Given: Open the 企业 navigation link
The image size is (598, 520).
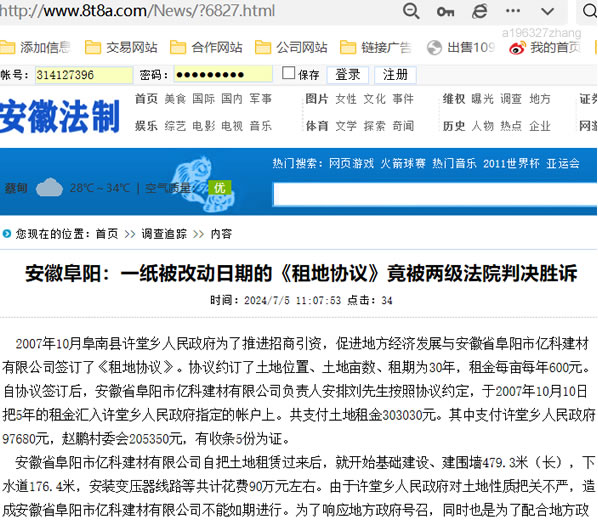Looking at the screenshot, I should (x=540, y=126).
